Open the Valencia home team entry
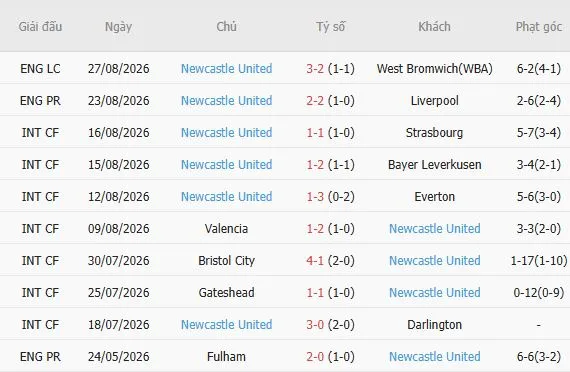570x372 pixels. [x=226, y=228]
